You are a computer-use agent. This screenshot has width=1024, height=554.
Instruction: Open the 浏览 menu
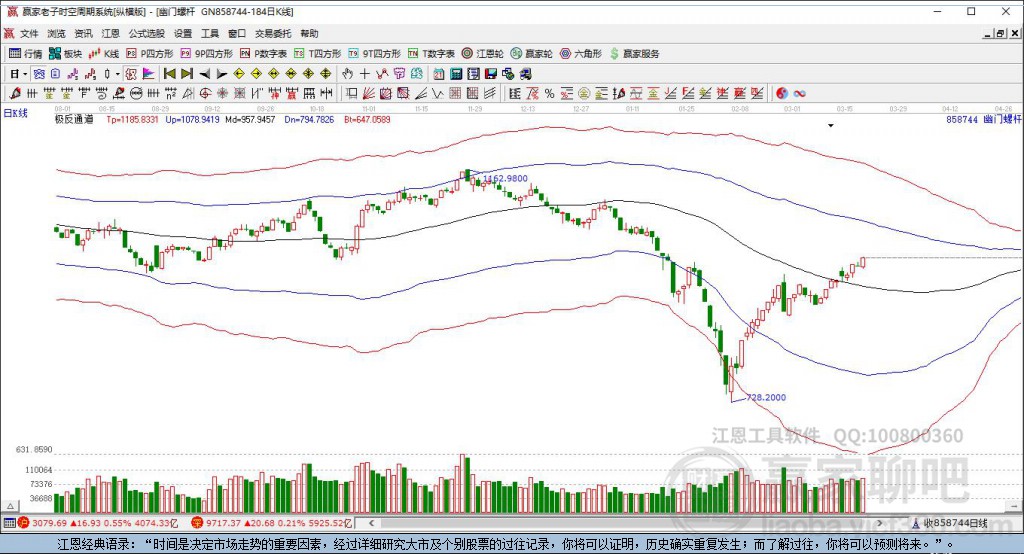[56, 33]
